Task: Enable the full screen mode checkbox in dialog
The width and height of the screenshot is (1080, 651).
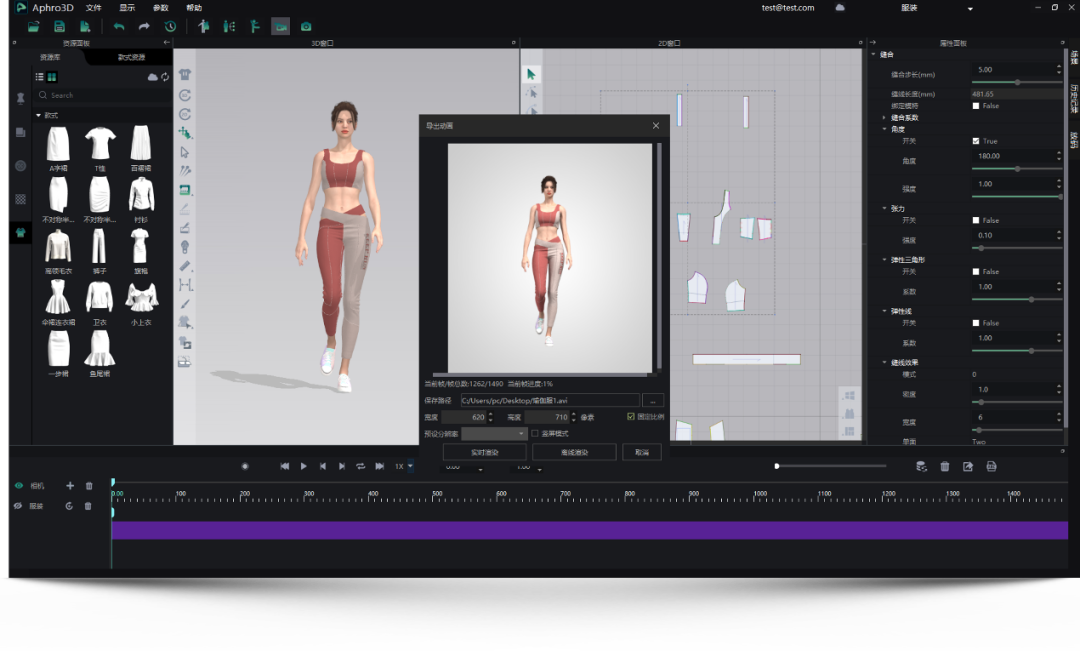Action: coord(534,433)
